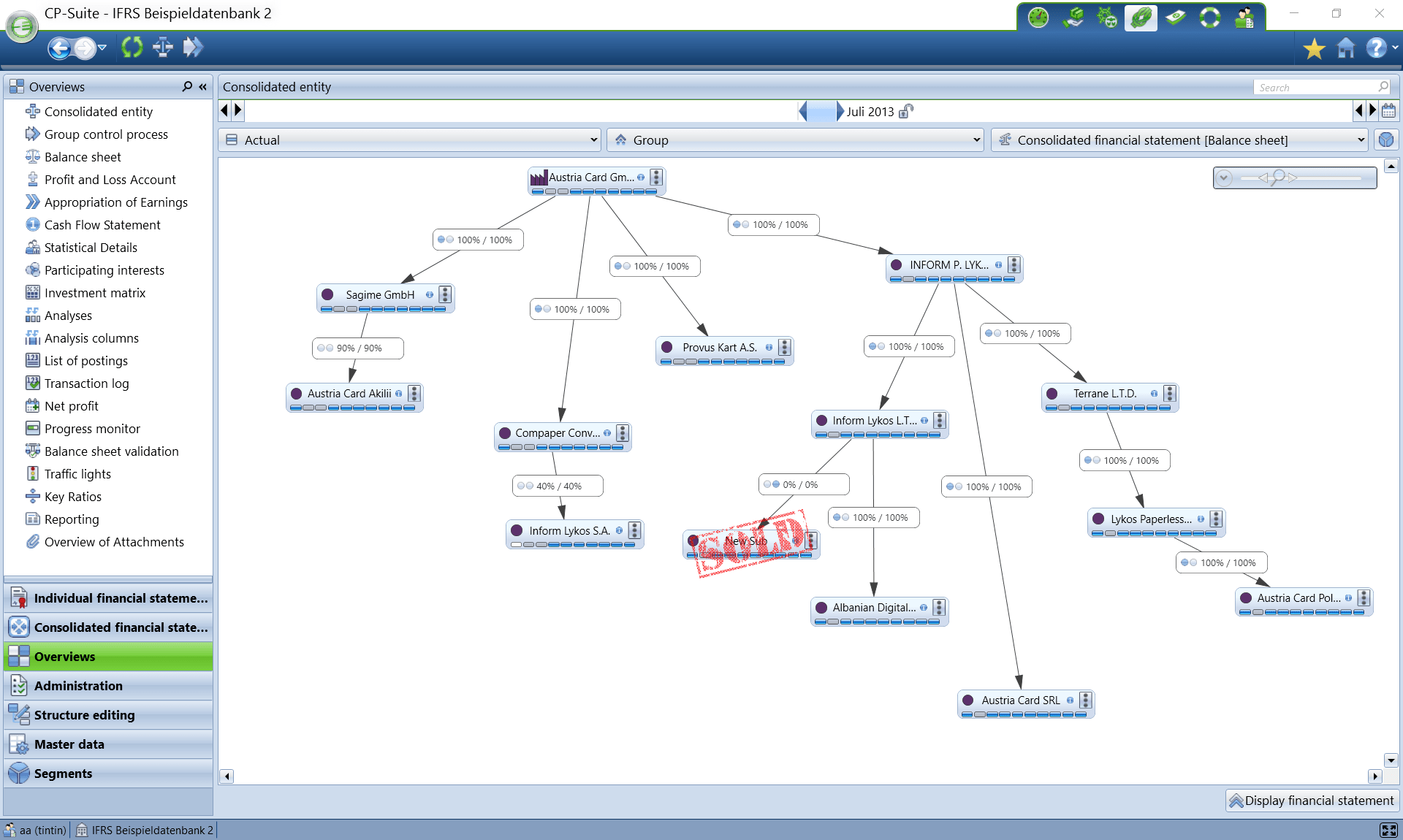Expand the navigation history dropdown arrow
The image size is (1403, 840).
tap(102, 48)
